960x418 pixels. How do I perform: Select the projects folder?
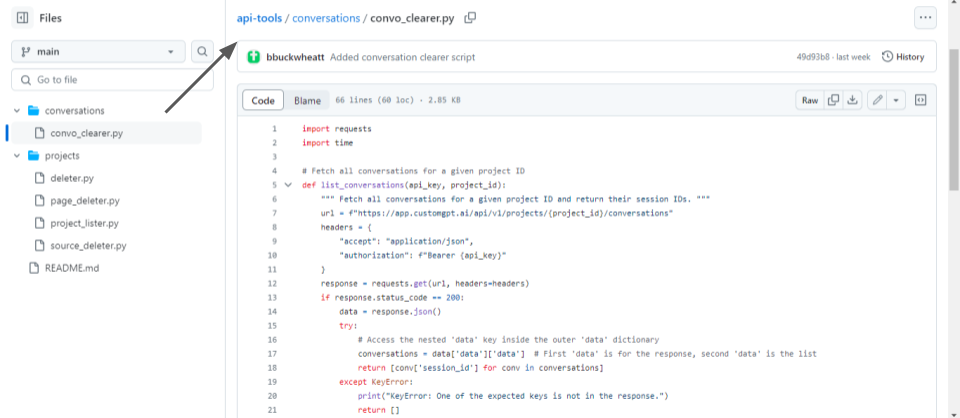(x=62, y=155)
